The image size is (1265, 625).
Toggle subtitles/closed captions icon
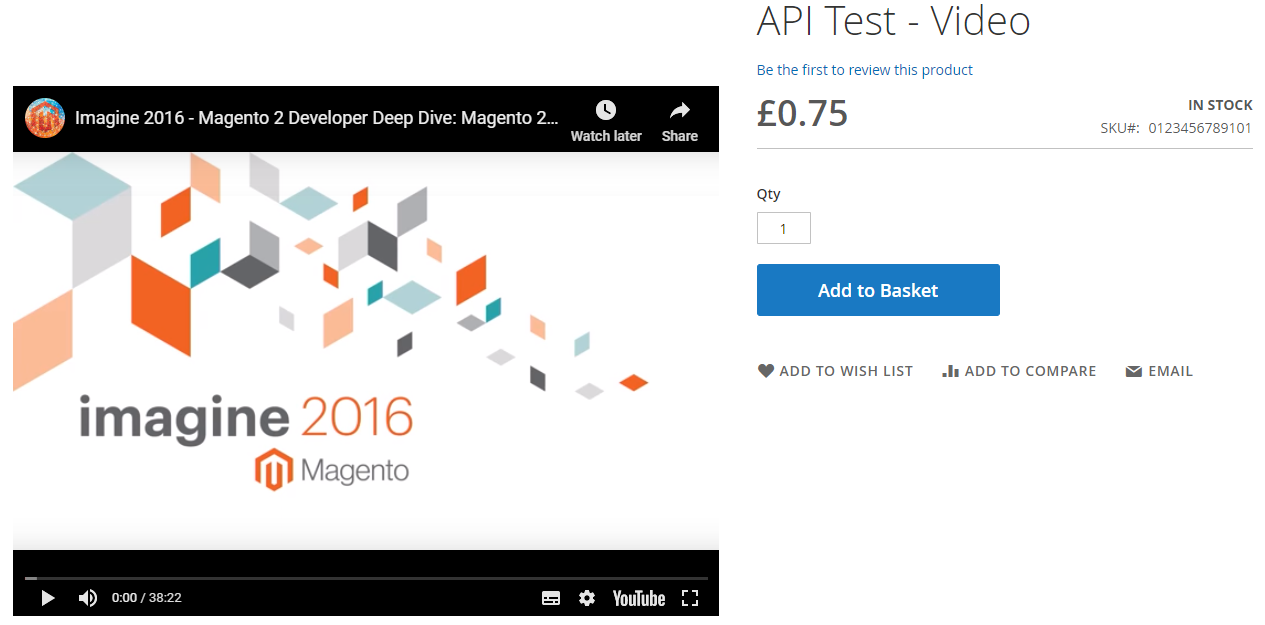click(x=551, y=598)
